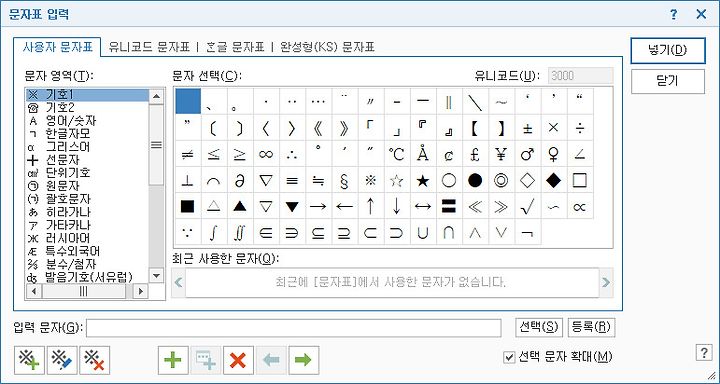Select 선문자 in the list
This screenshot has width=720, height=384.
click(87, 160)
